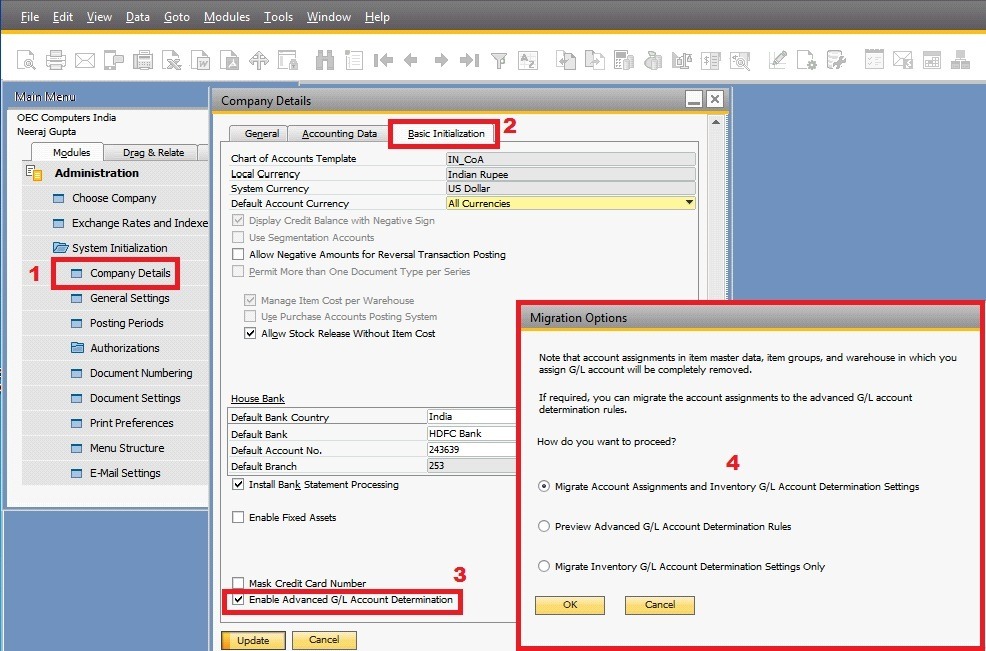Expand the System Initialization folder
Screen dimensions: 986x651
(x=118, y=247)
